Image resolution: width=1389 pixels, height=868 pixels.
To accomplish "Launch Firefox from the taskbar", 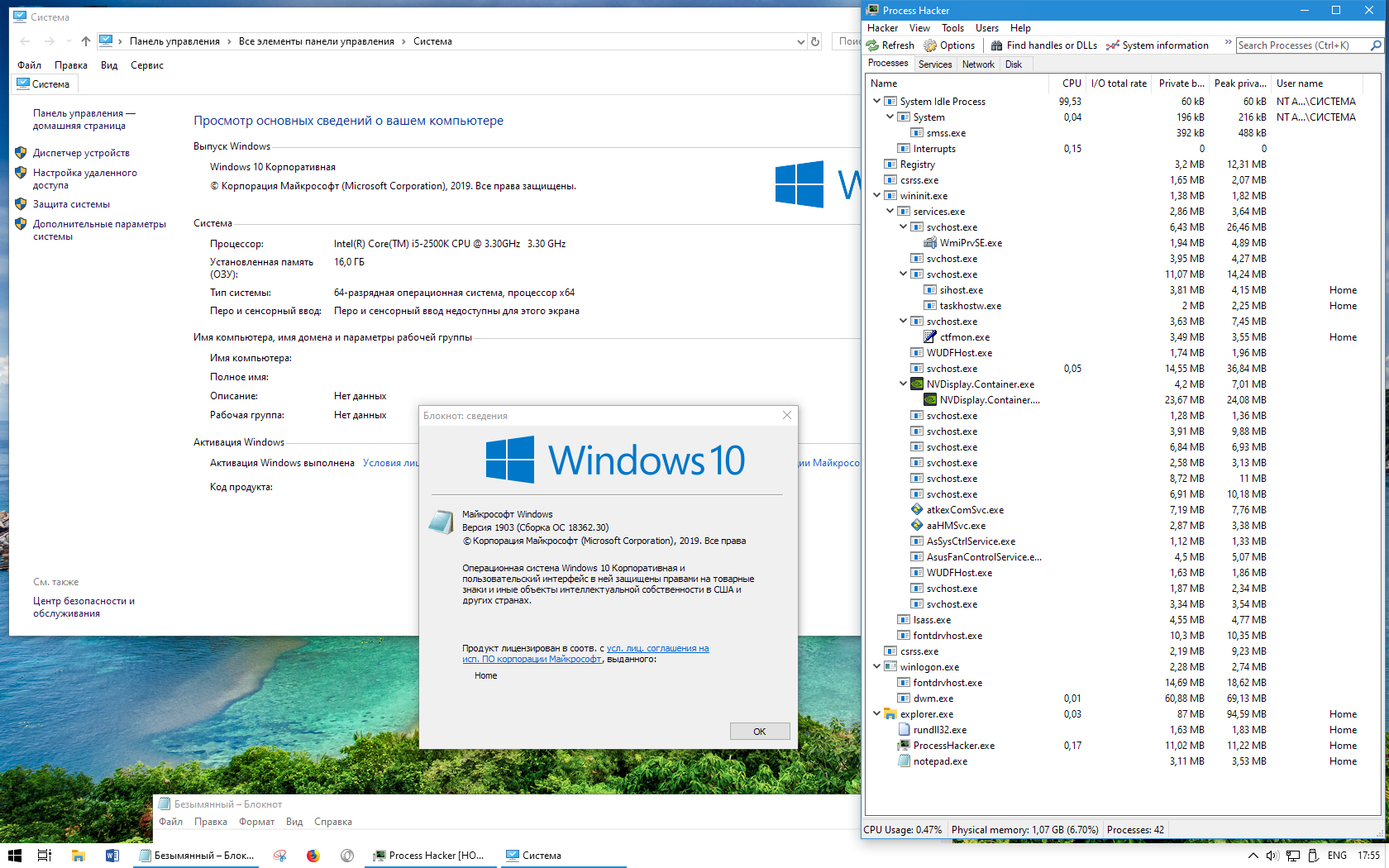I will coord(313,856).
